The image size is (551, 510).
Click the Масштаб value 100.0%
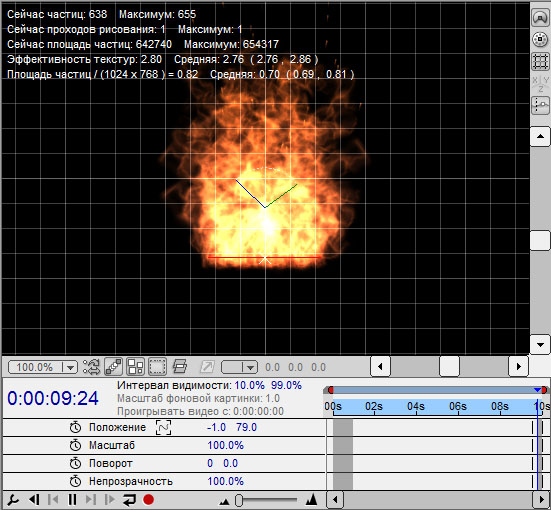[x=225, y=445]
